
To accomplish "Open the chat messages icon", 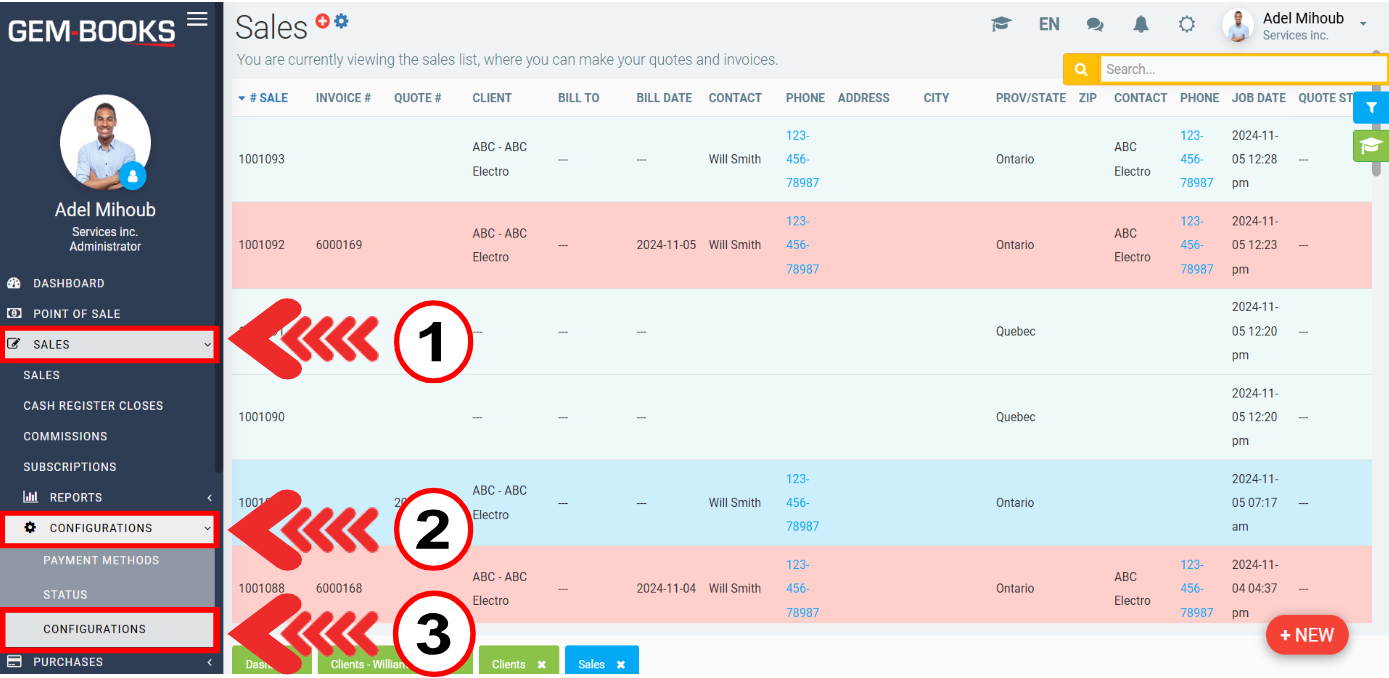I will (1095, 25).
